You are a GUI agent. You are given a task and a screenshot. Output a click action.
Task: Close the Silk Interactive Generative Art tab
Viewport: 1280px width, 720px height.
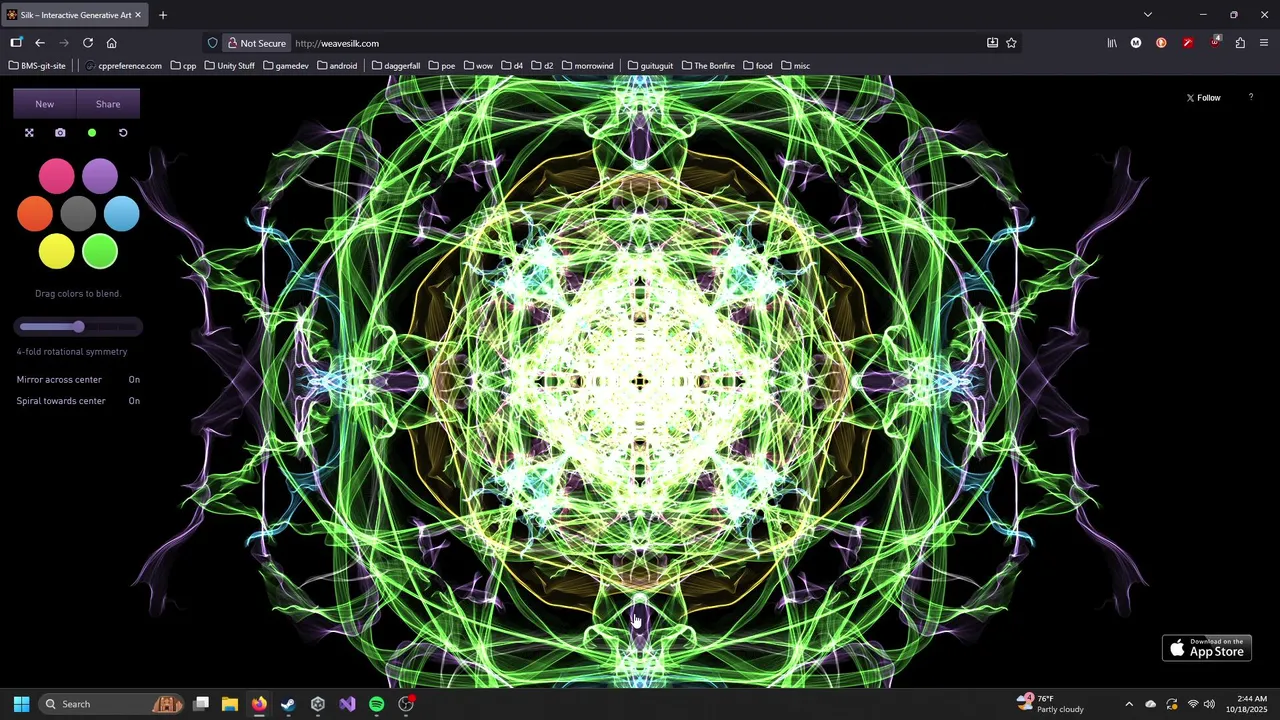138,15
